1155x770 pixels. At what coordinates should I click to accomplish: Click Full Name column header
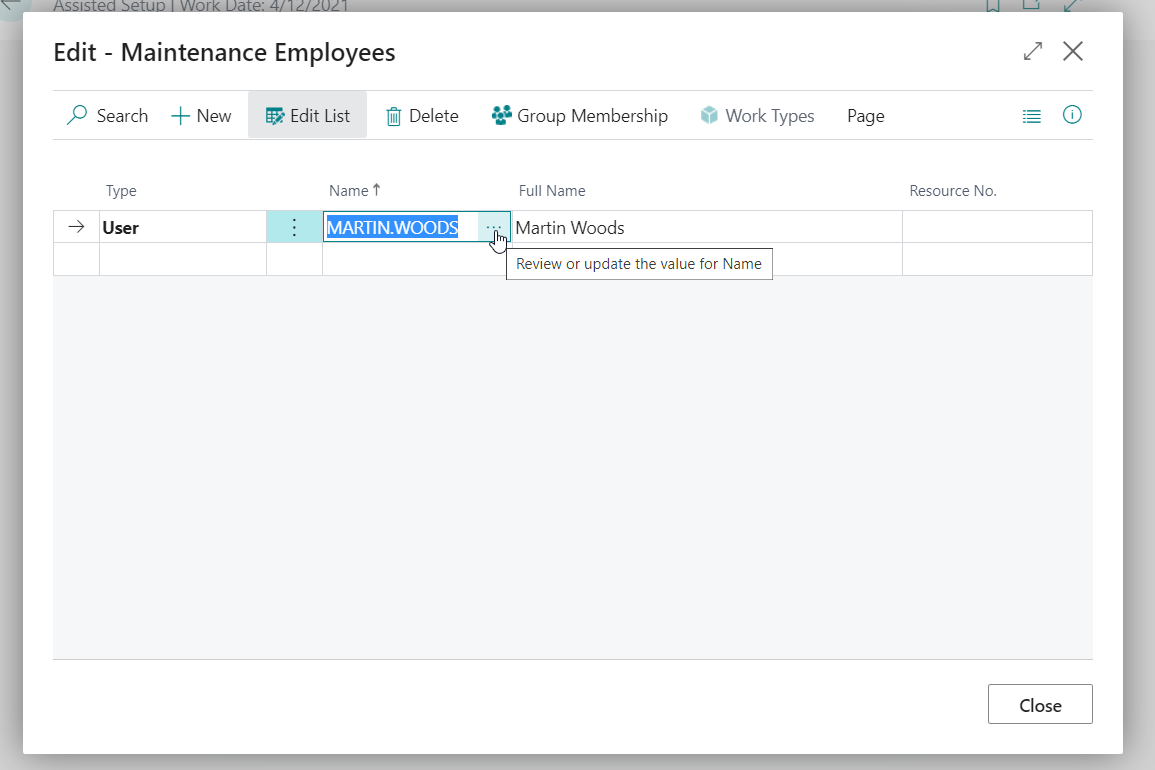click(552, 191)
